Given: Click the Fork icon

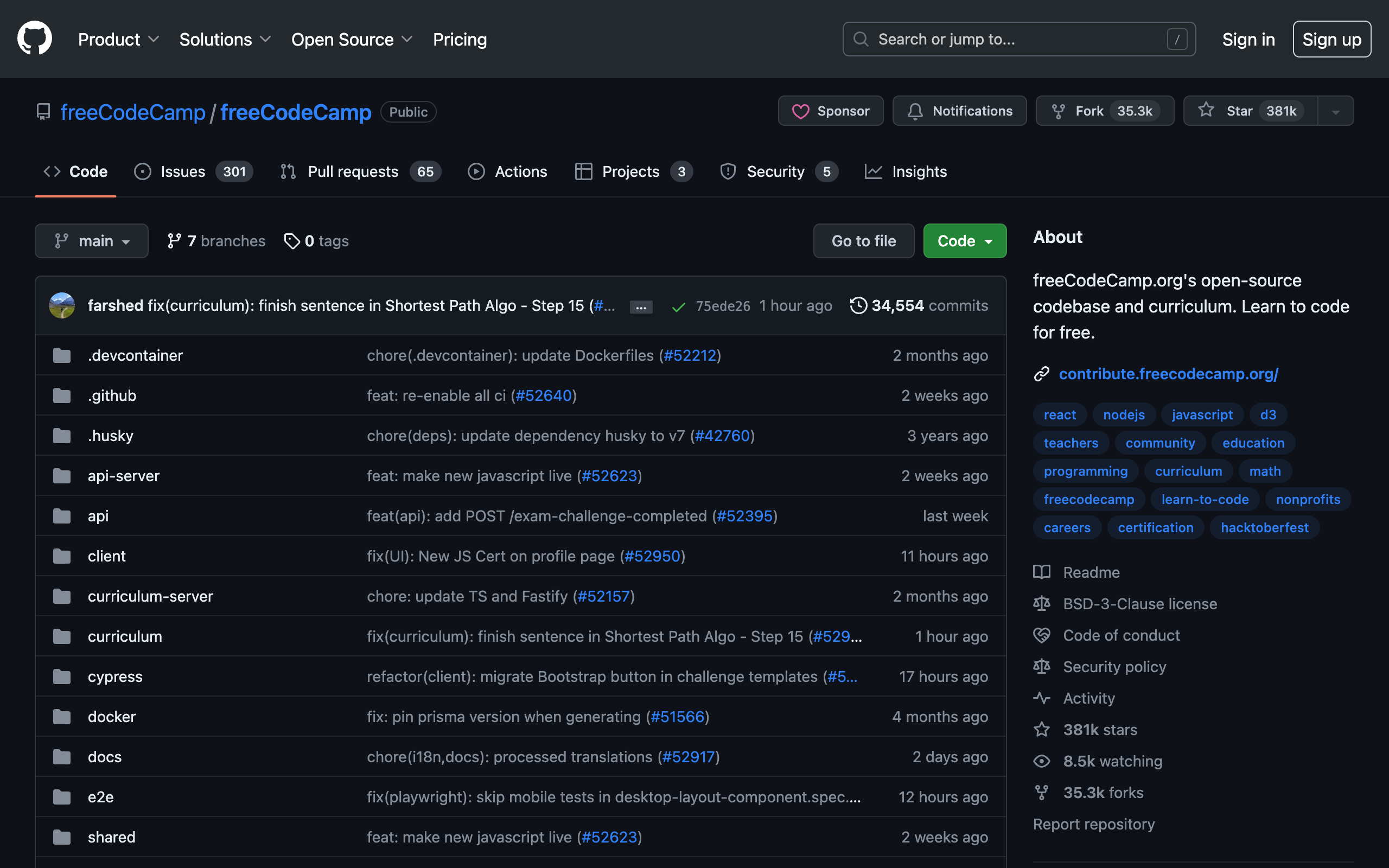Looking at the screenshot, I should point(1059,111).
